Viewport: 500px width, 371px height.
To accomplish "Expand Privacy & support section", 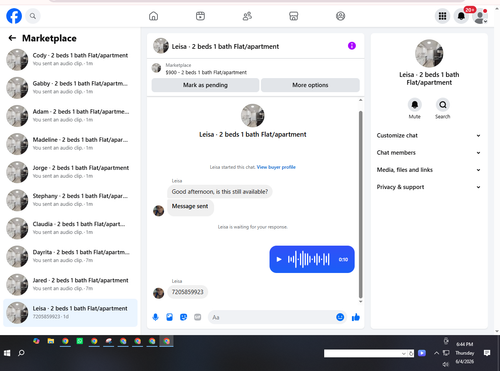I will (429, 187).
